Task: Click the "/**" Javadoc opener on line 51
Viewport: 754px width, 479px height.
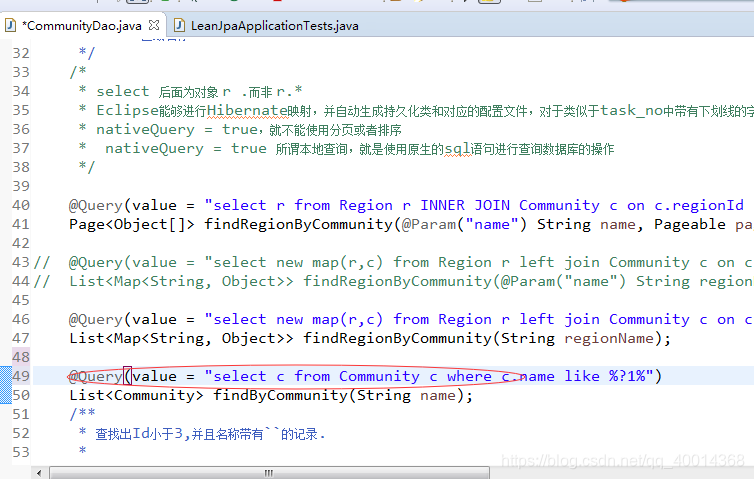Action: [83, 414]
